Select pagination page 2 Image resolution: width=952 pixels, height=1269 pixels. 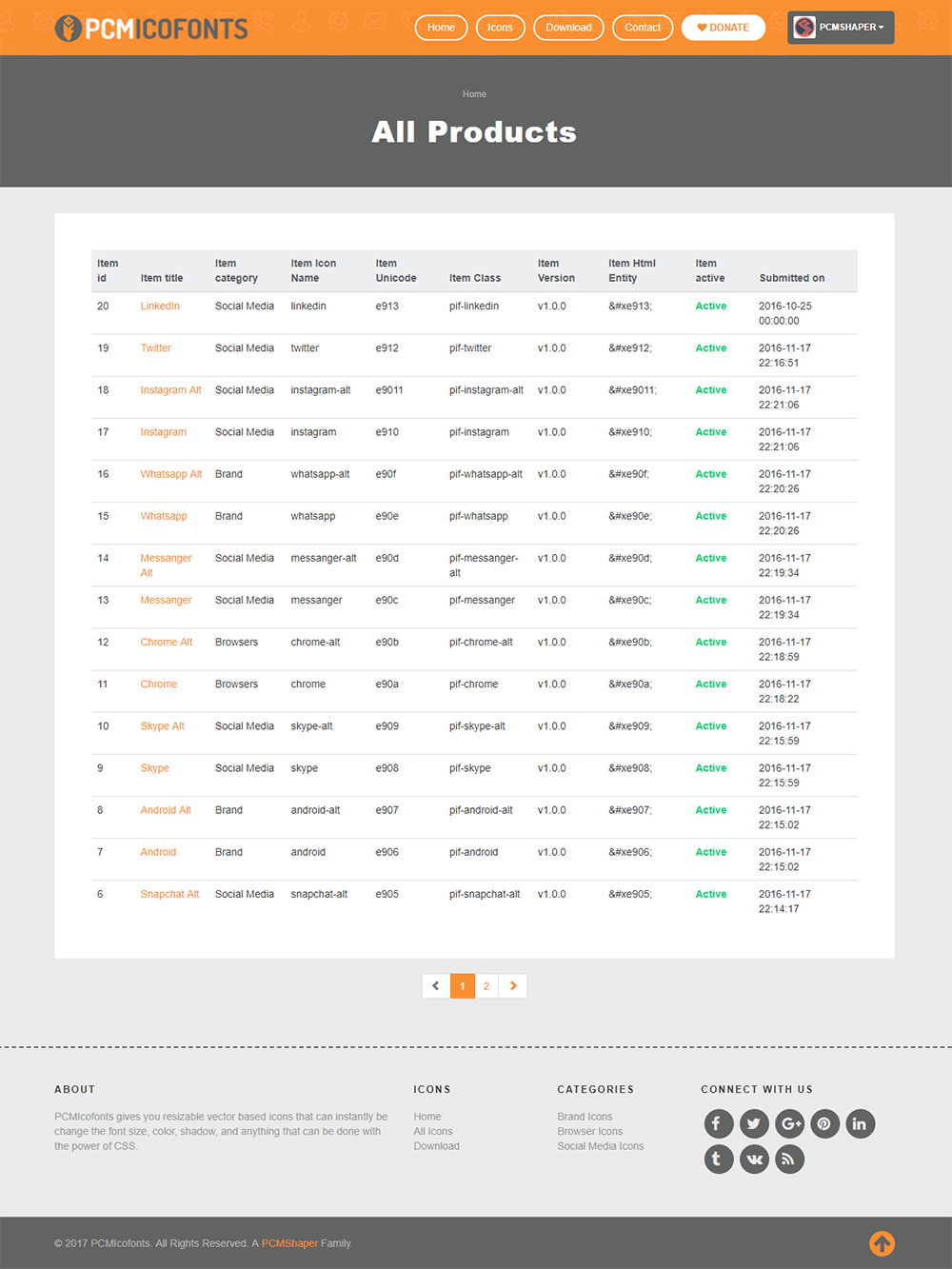pyautogui.click(x=486, y=985)
